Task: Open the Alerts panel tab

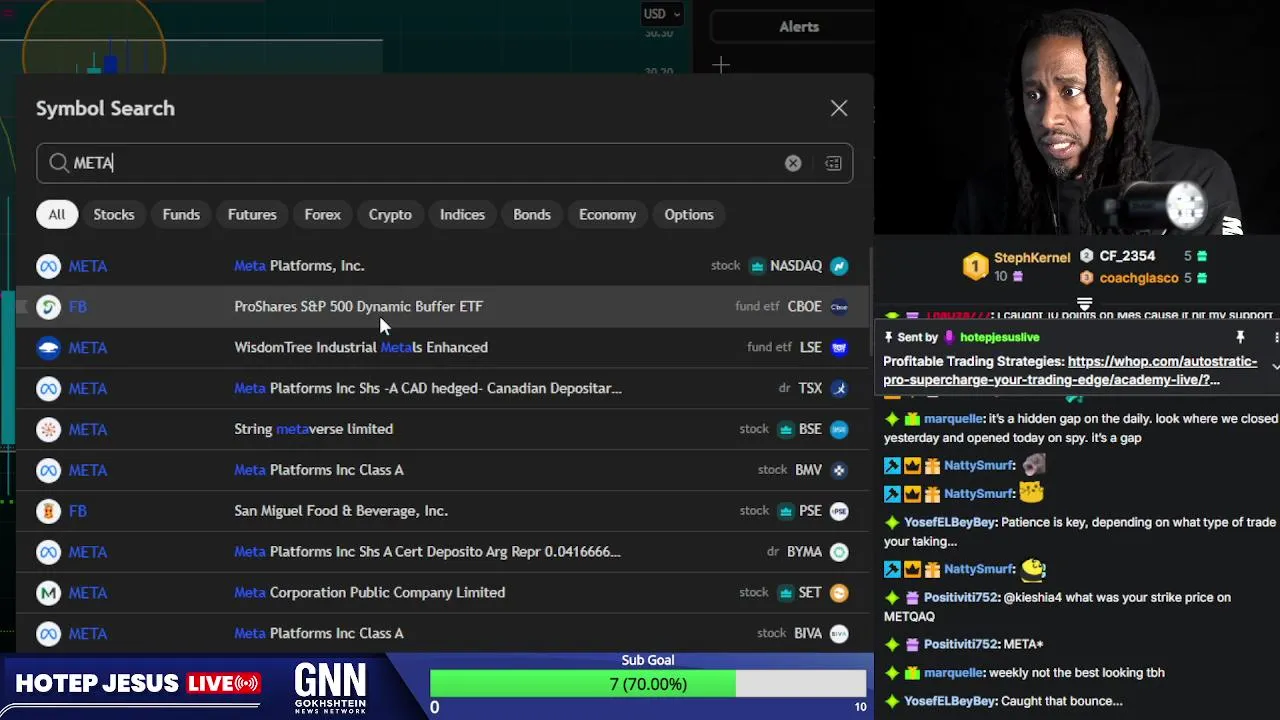Action: [x=799, y=27]
